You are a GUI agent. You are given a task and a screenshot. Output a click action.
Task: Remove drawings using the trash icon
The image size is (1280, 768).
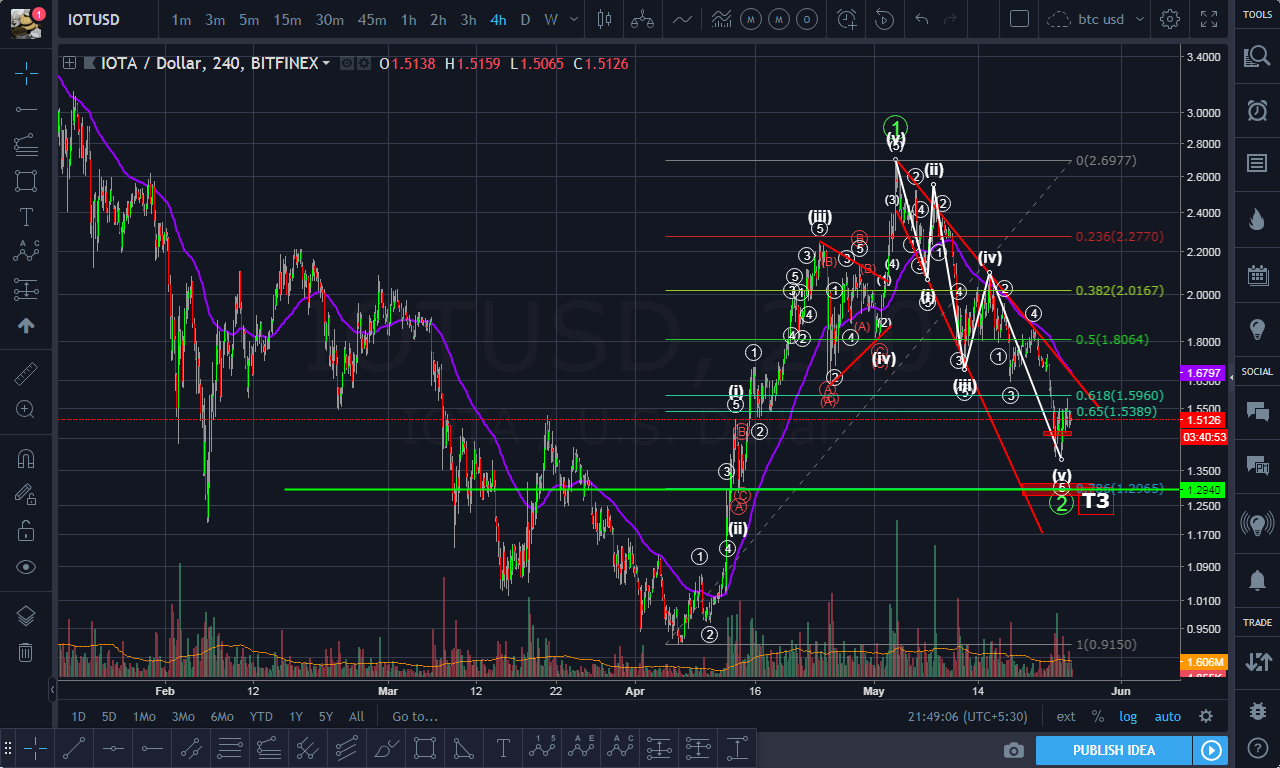tap(26, 652)
